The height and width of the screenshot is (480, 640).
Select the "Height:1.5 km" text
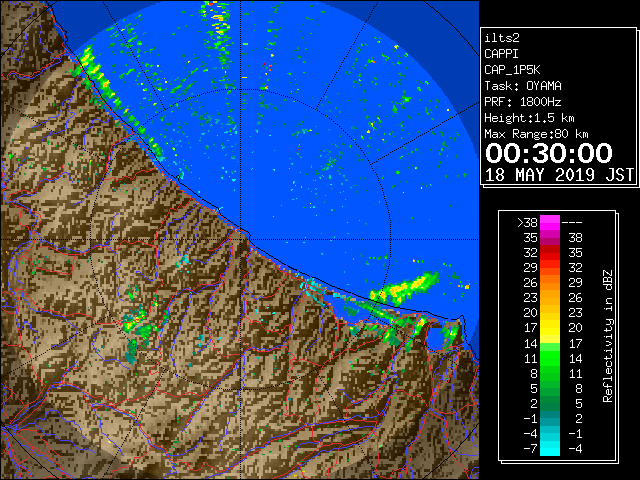click(x=529, y=118)
